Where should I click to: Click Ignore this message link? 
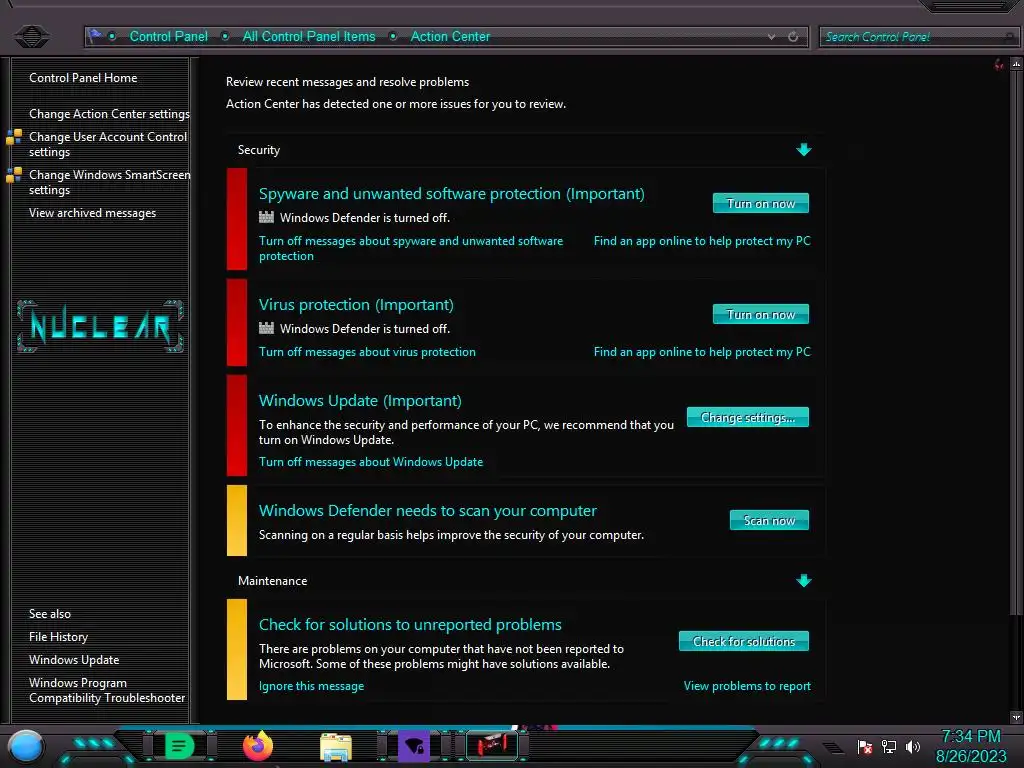(x=312, y=686)
